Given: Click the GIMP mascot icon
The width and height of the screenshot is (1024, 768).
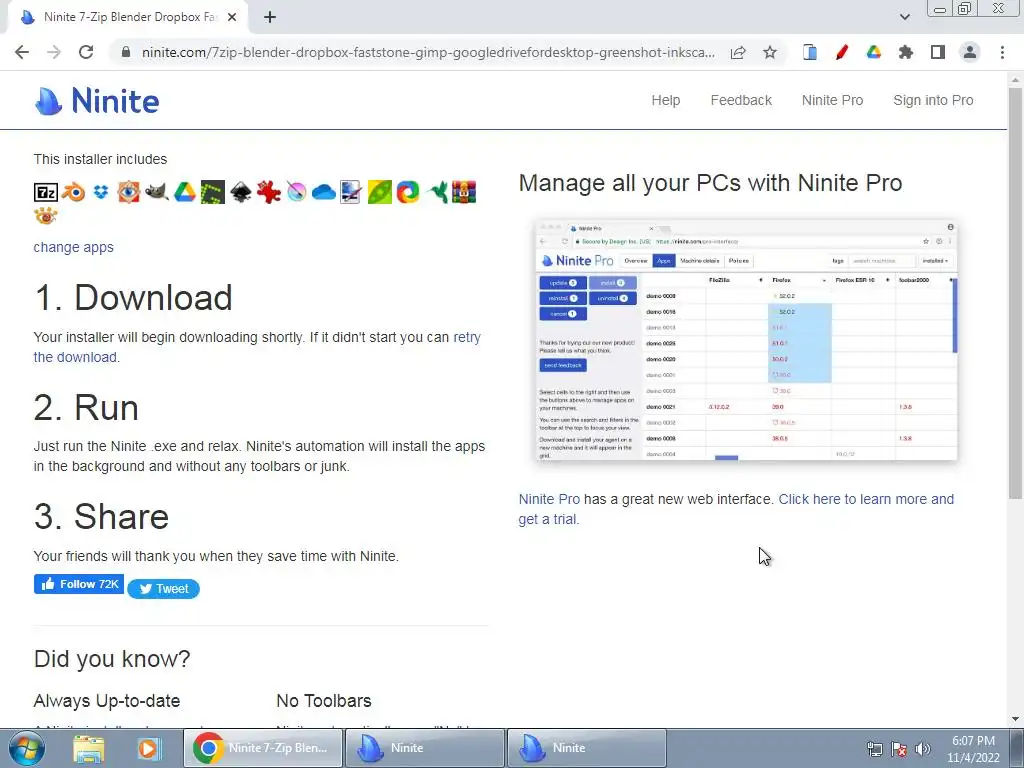Looking at the screenshot, I should click(157, 192).
